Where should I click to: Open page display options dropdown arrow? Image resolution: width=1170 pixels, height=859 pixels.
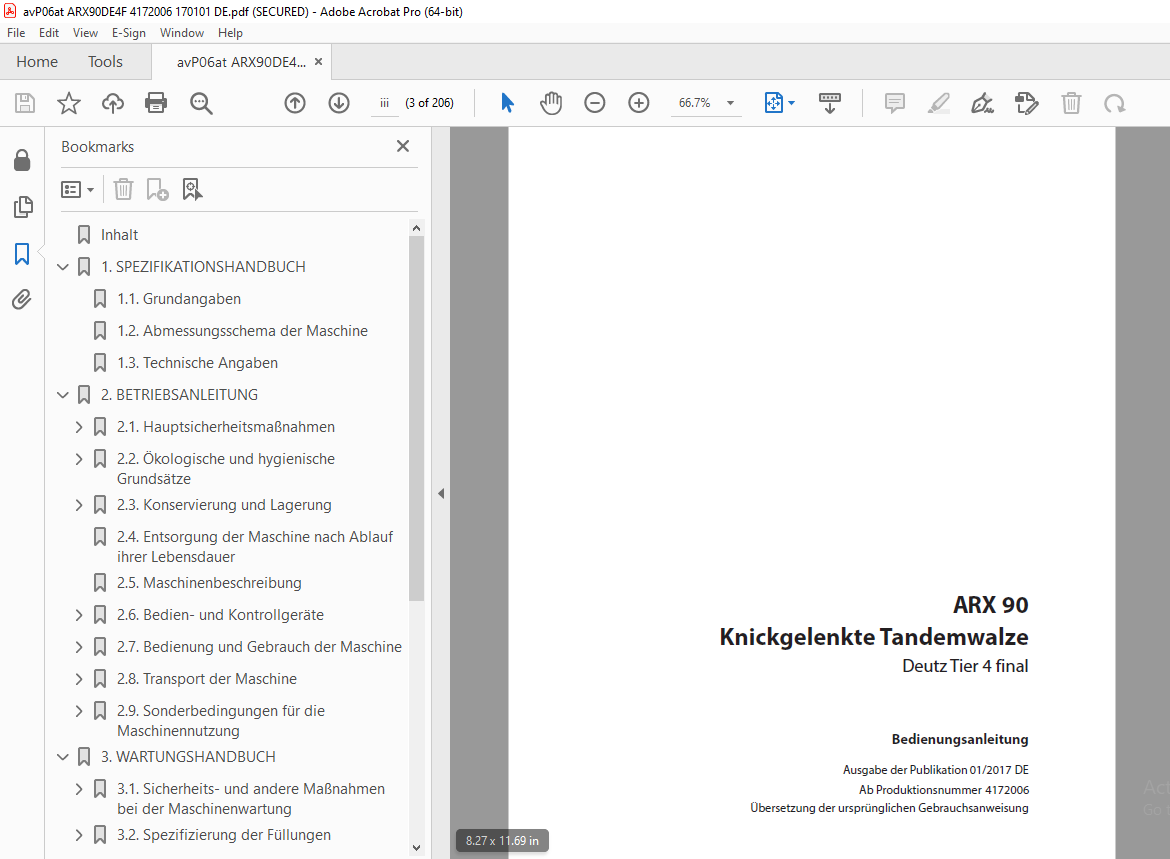pos(792,103)
